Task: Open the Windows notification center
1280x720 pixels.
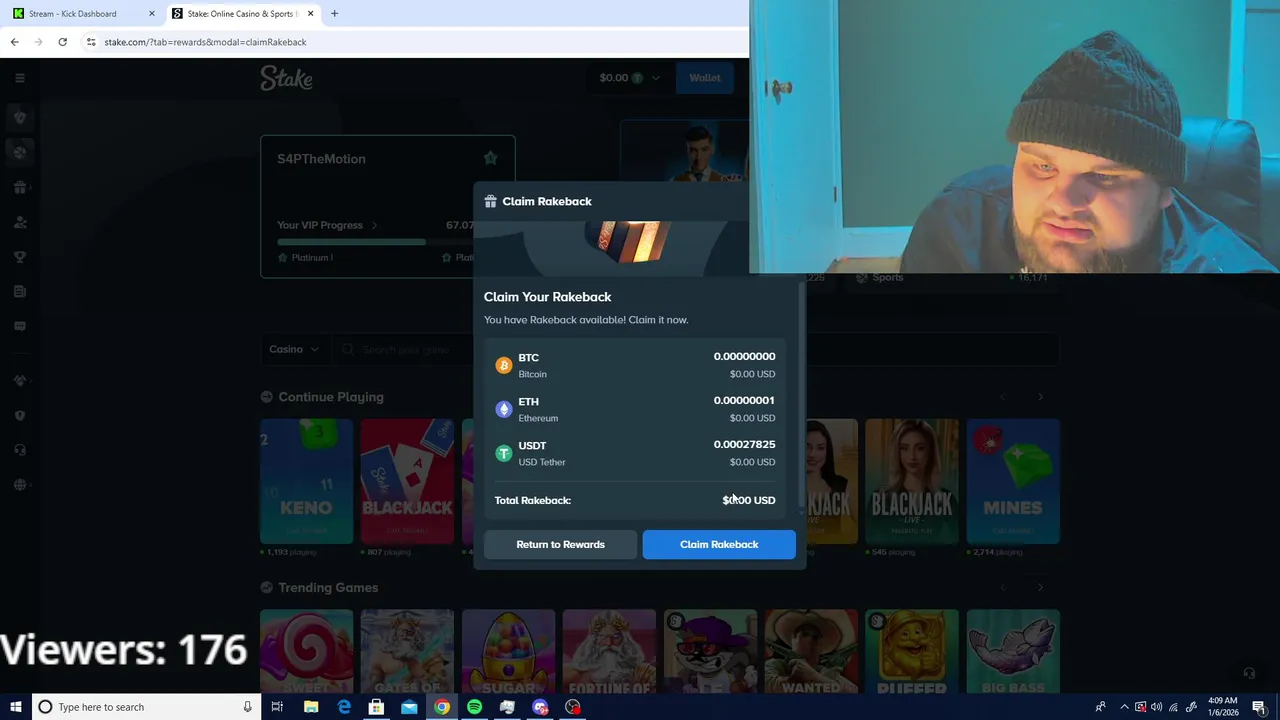Action: point(1259,707)
